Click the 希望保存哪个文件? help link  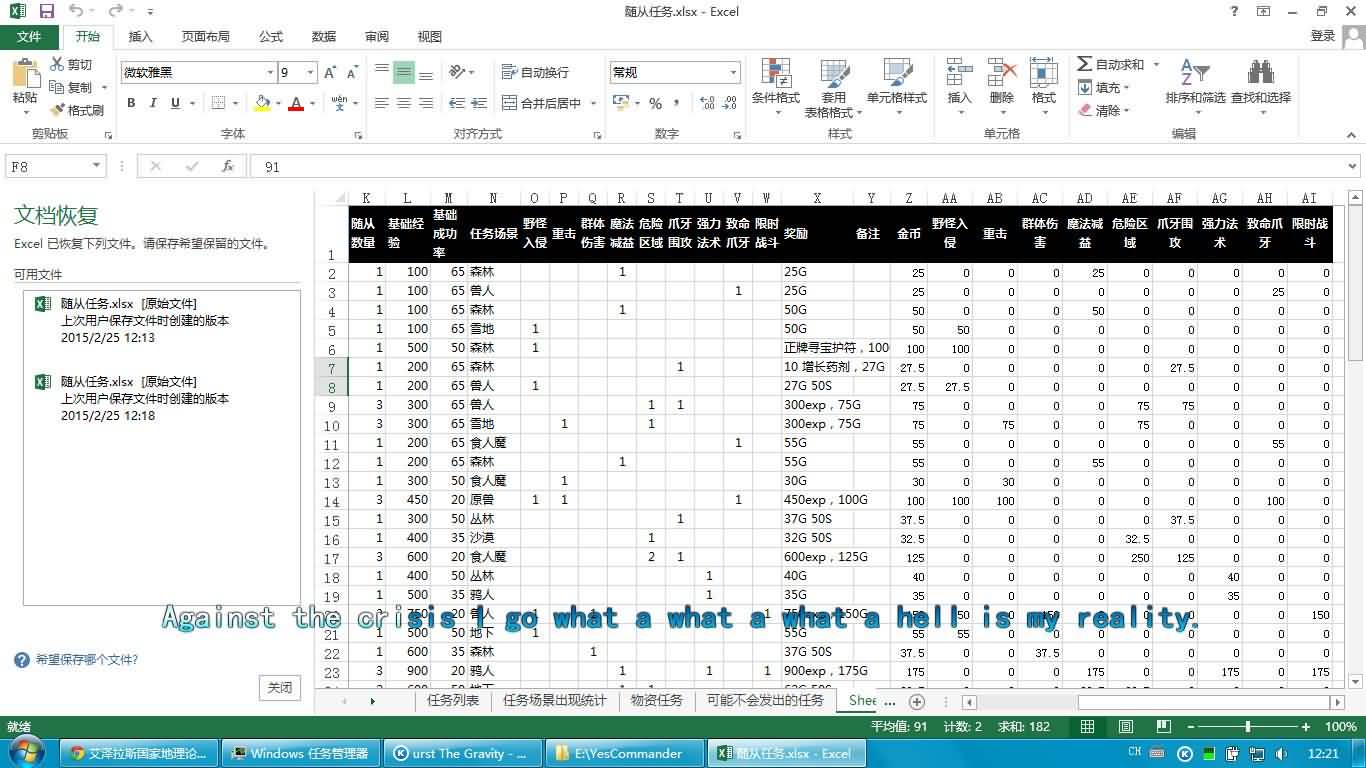(87, 660)
